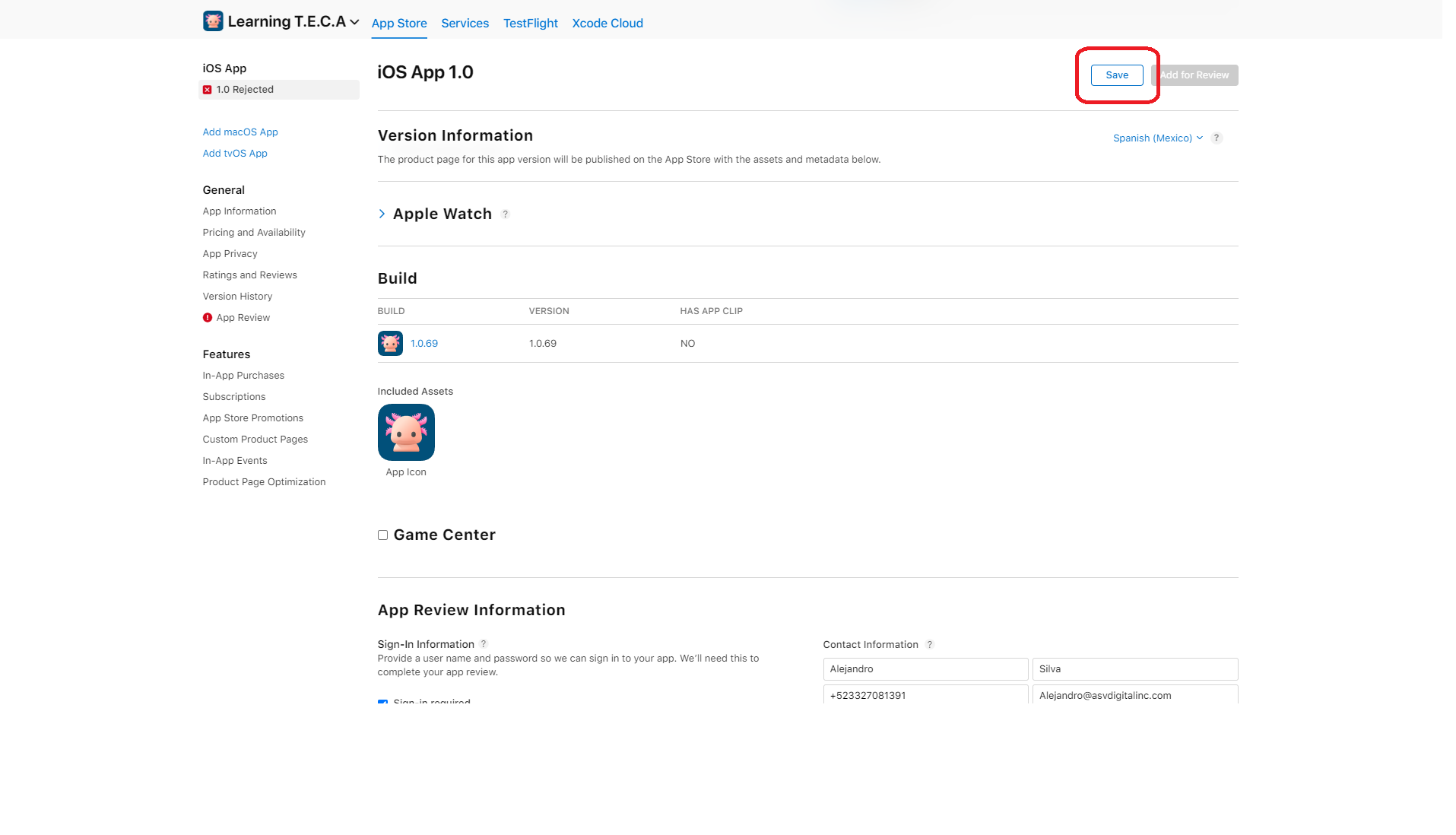The width and height of the screenshot is (1456, 835).
Task: Show help for Contact Information
Action: 929,645
